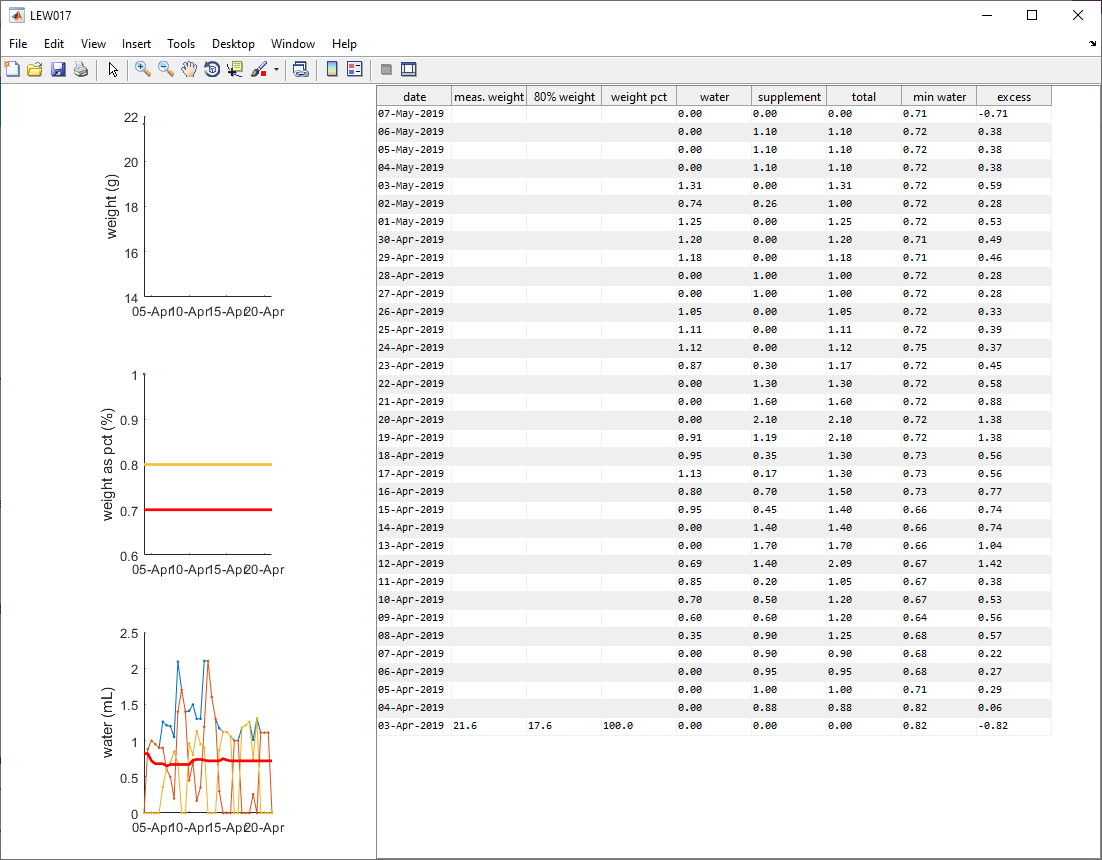Screen dimensions: 1102x860
Task: Open the Desktop menu
Action: (x=233, y=44)
